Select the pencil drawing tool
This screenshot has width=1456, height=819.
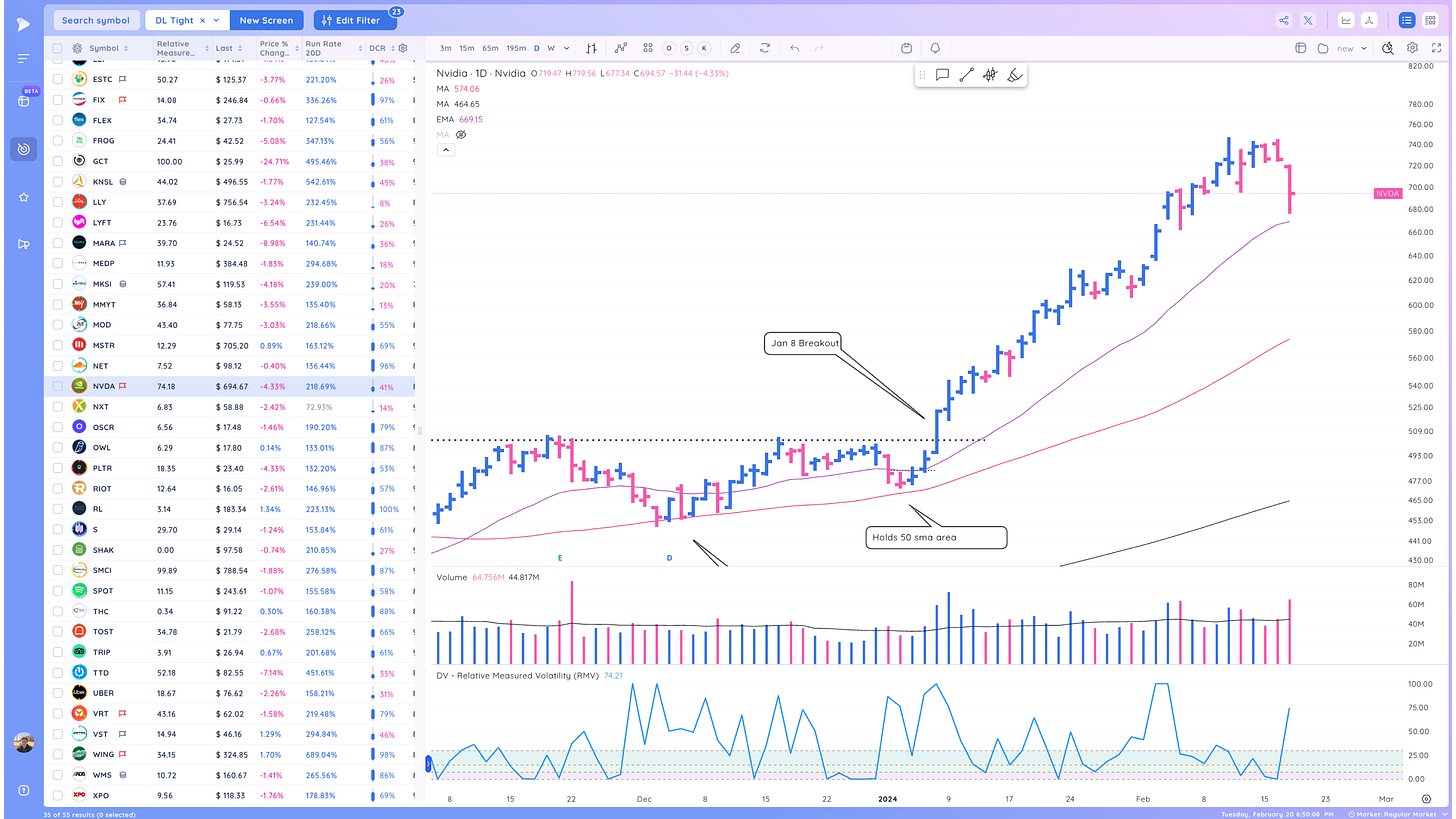tap(735, 47)
